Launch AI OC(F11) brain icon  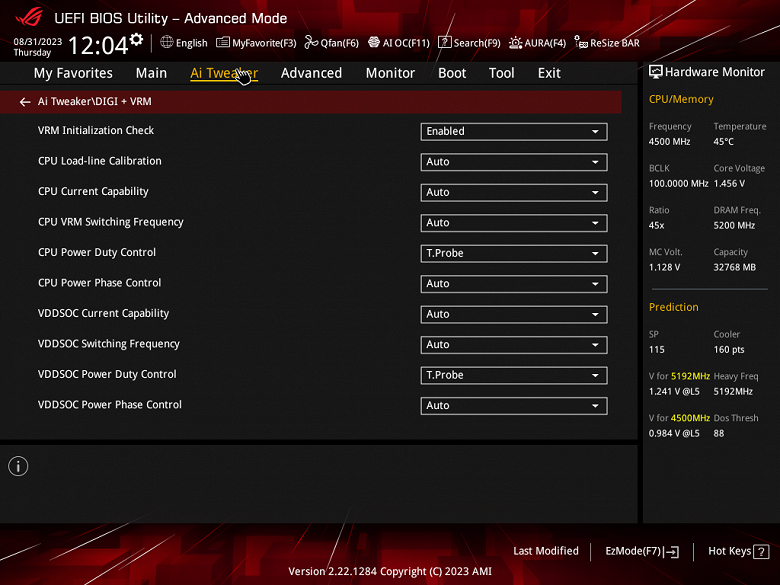point(374,42)
